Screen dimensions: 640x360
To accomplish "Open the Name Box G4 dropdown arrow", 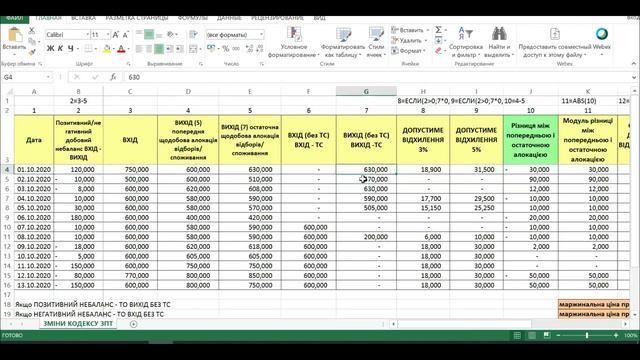I will click(x=48, y=77).
